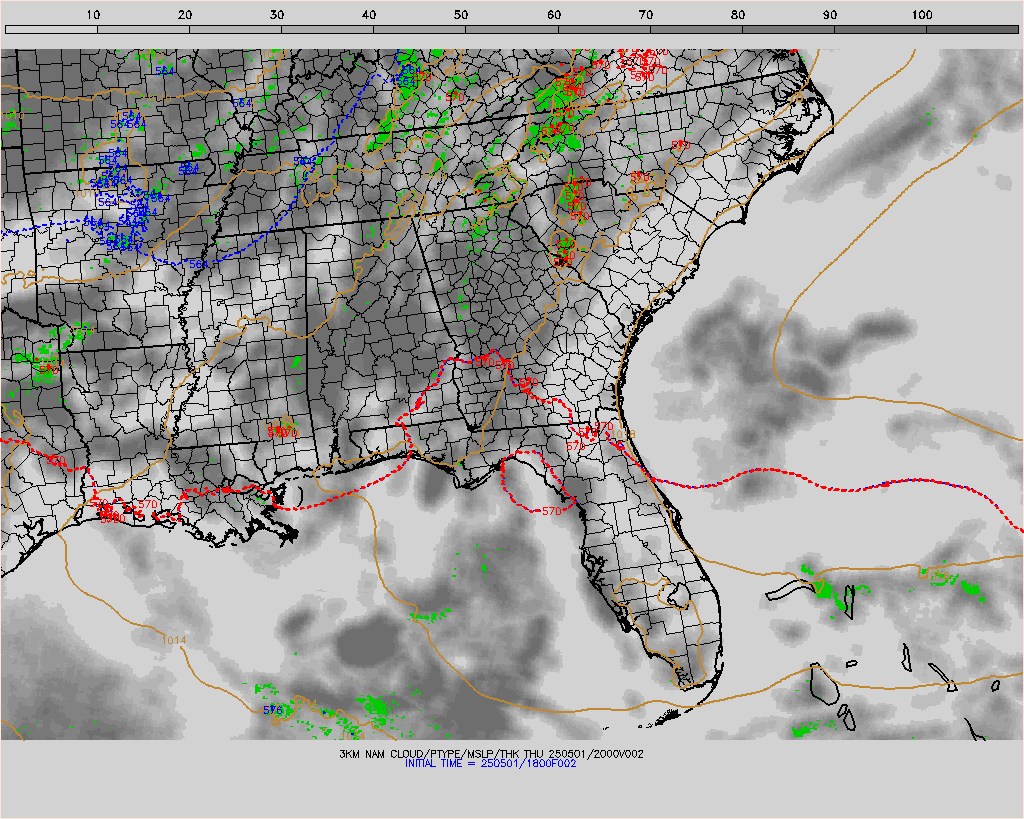Click the blue "INITIAL TIME = 250501/1800F002" caption
This screenshot has height=819, width=1024.
[490, 763]
